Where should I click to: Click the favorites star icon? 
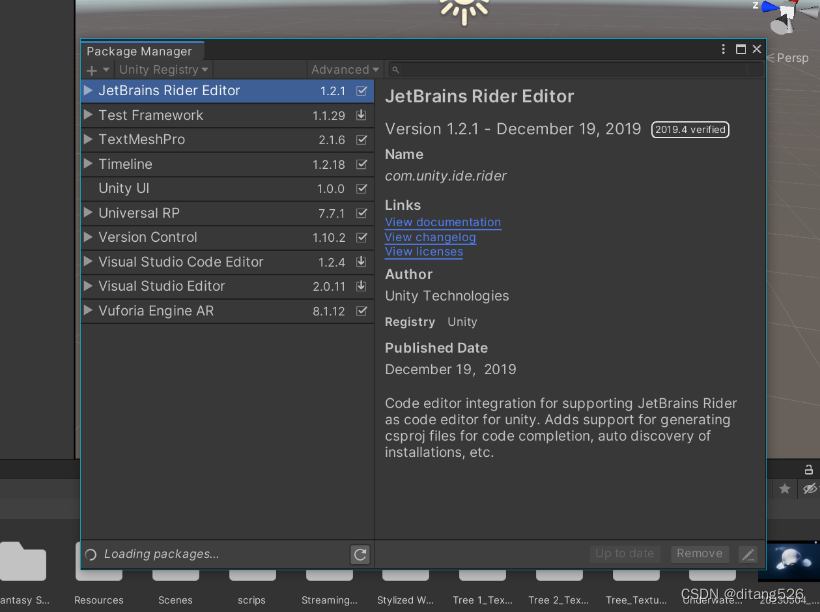point(784,489)
